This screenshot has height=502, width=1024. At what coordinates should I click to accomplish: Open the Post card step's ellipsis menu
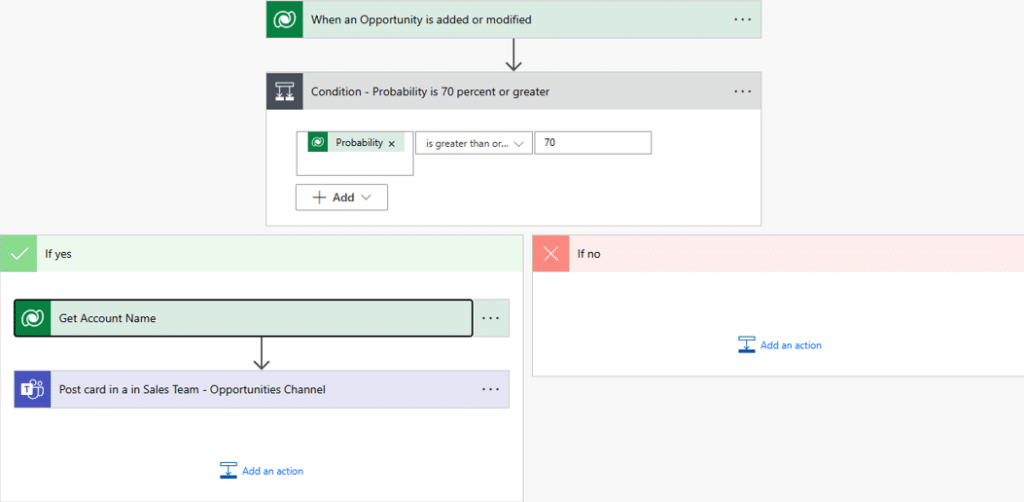coord(490,389)
